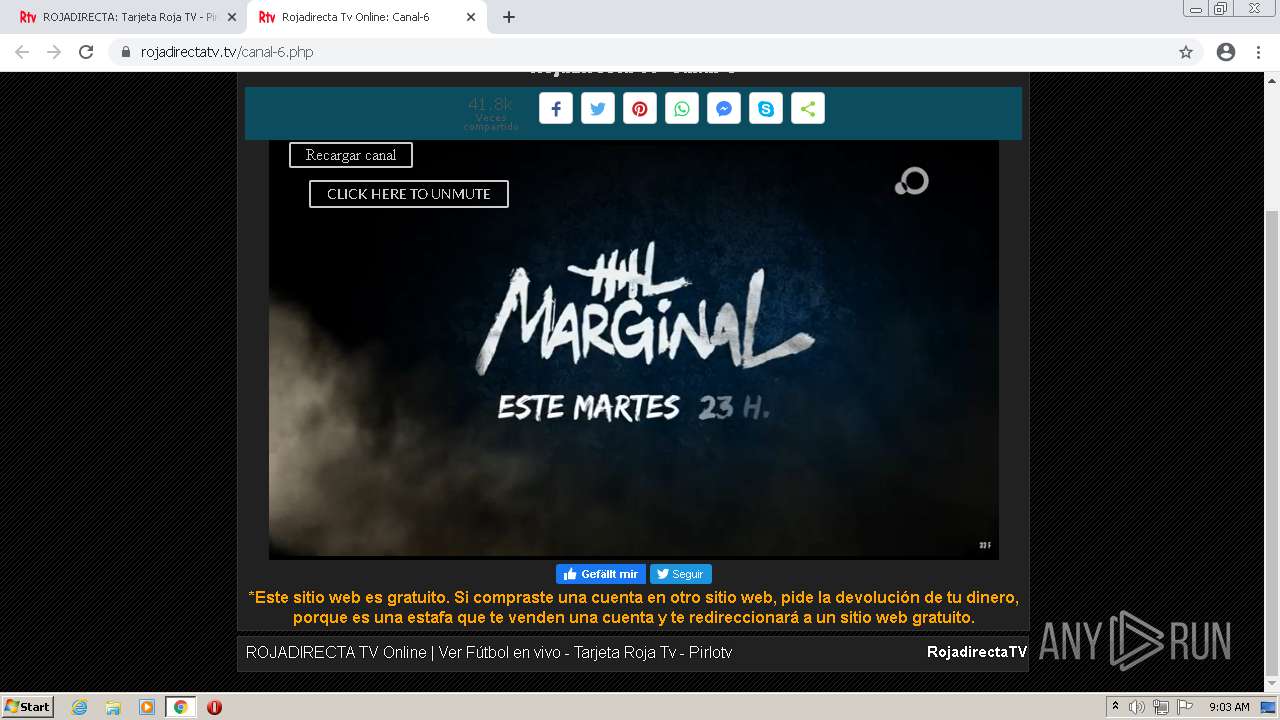Open Windows Explorer folder from taskbar

tap(113, 707)
